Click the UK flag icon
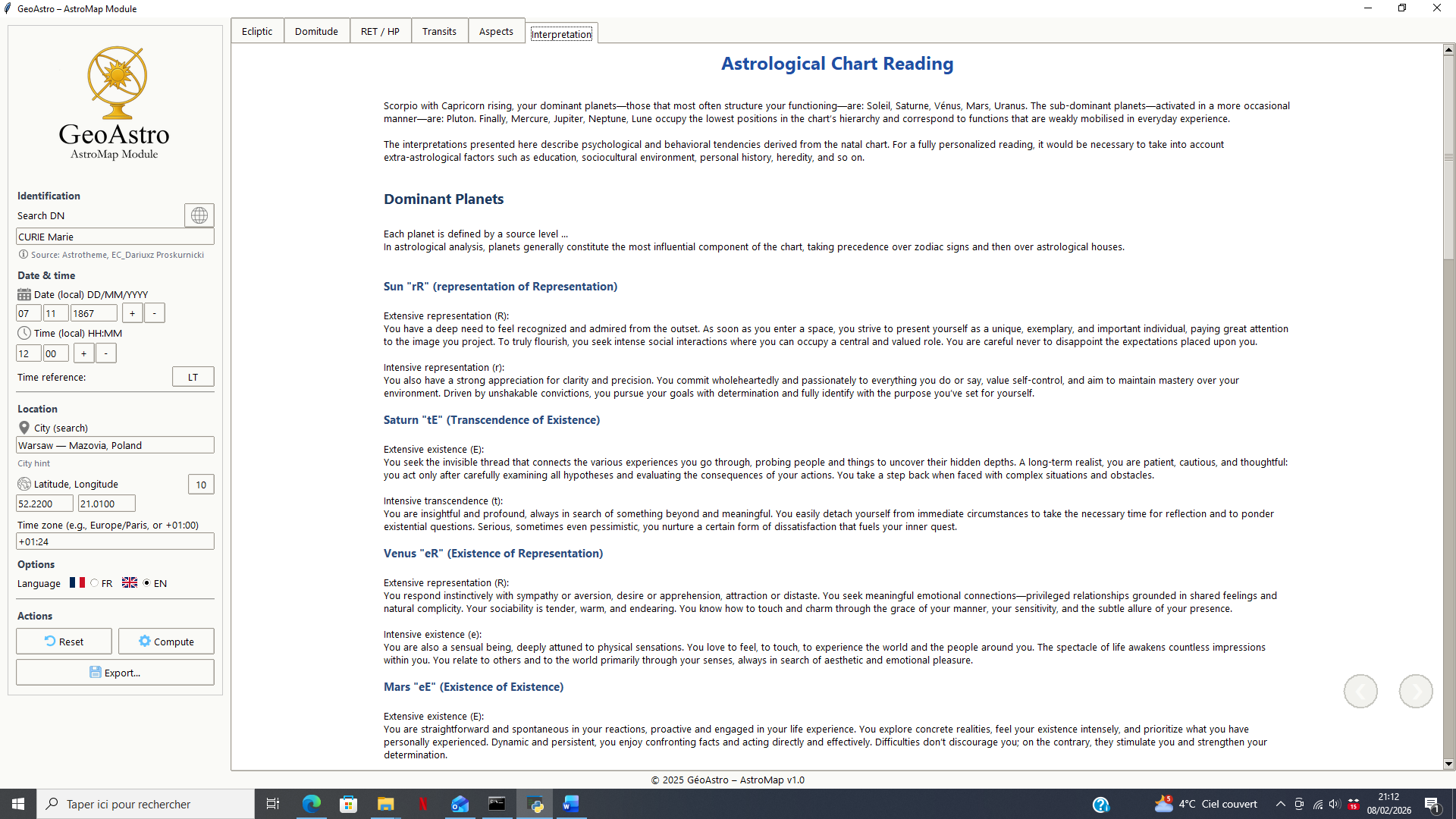The width and height of the screenshot is (1456, 819). [x=130, y=582]
